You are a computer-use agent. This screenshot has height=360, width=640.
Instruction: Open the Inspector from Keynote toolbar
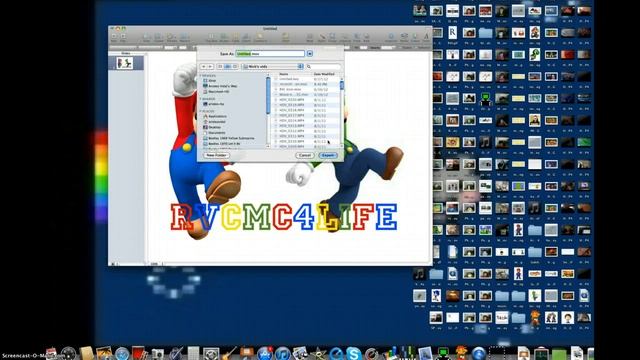click(391, 38)
